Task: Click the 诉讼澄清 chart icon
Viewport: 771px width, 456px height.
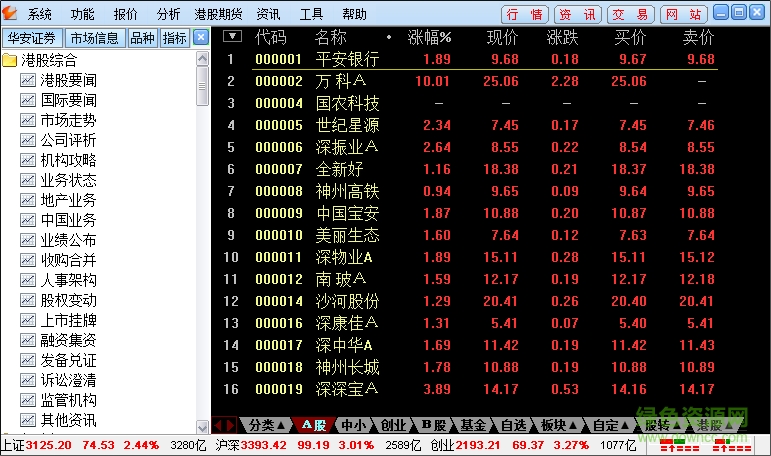Action: [x=28, y=380]
